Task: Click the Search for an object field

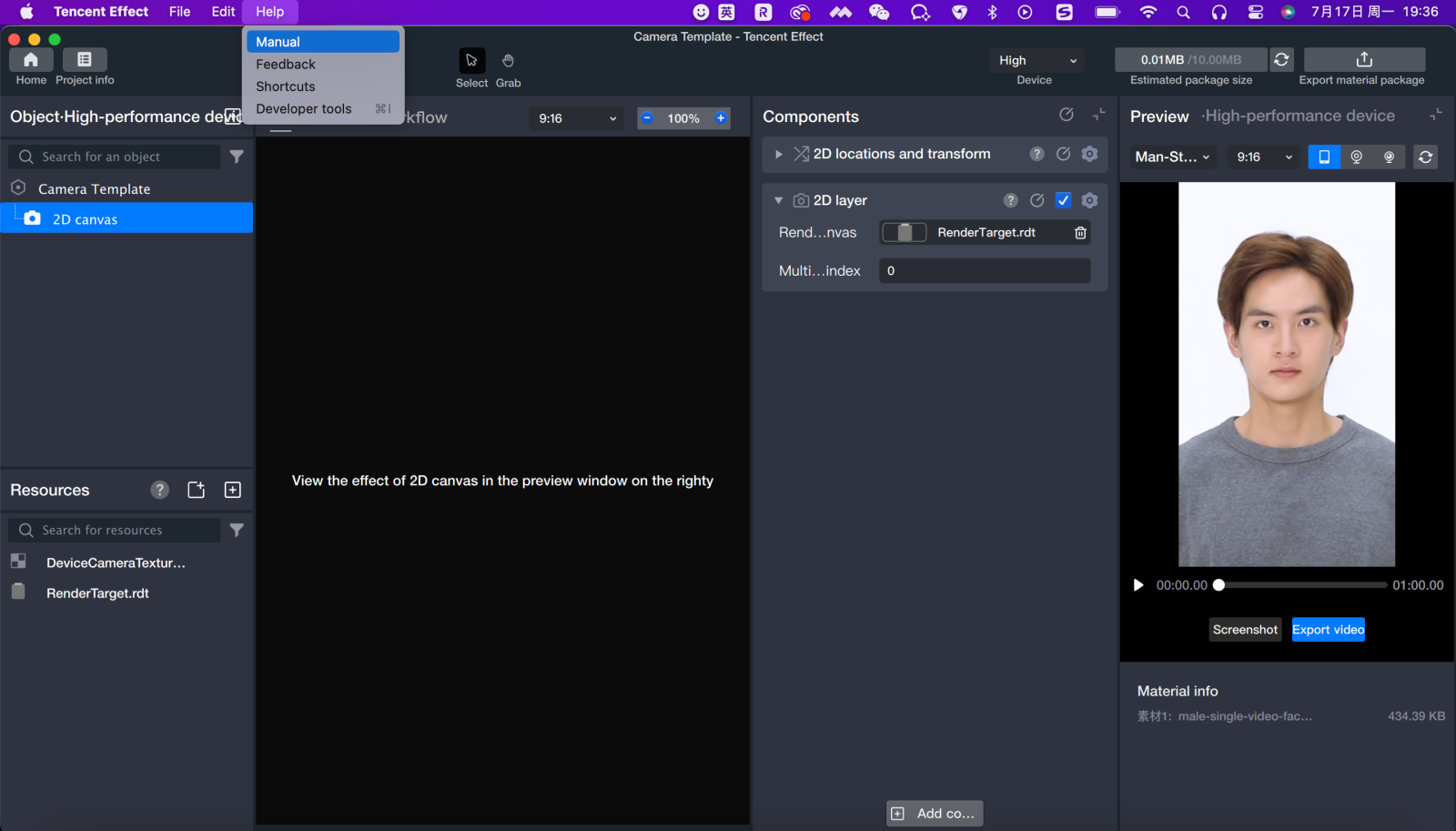Action: (x=115, y=157)
